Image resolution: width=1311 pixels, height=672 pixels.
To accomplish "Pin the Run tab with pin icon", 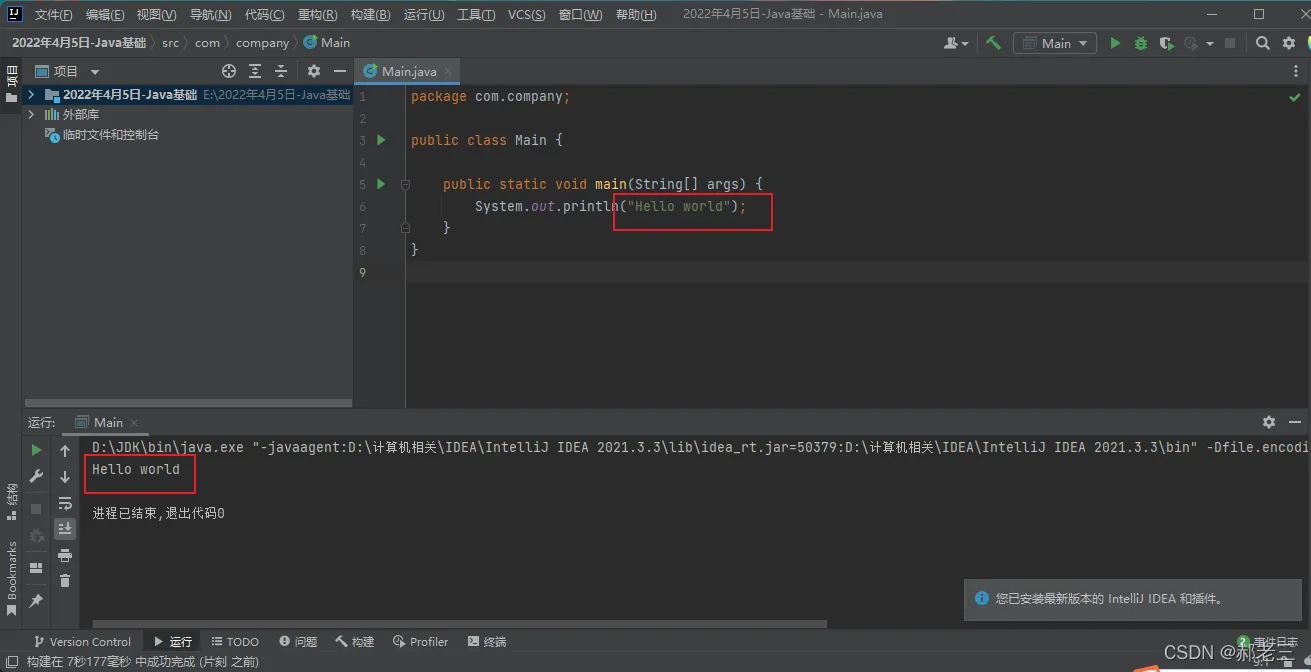I will pyautogui.click(x=36, y=600).
